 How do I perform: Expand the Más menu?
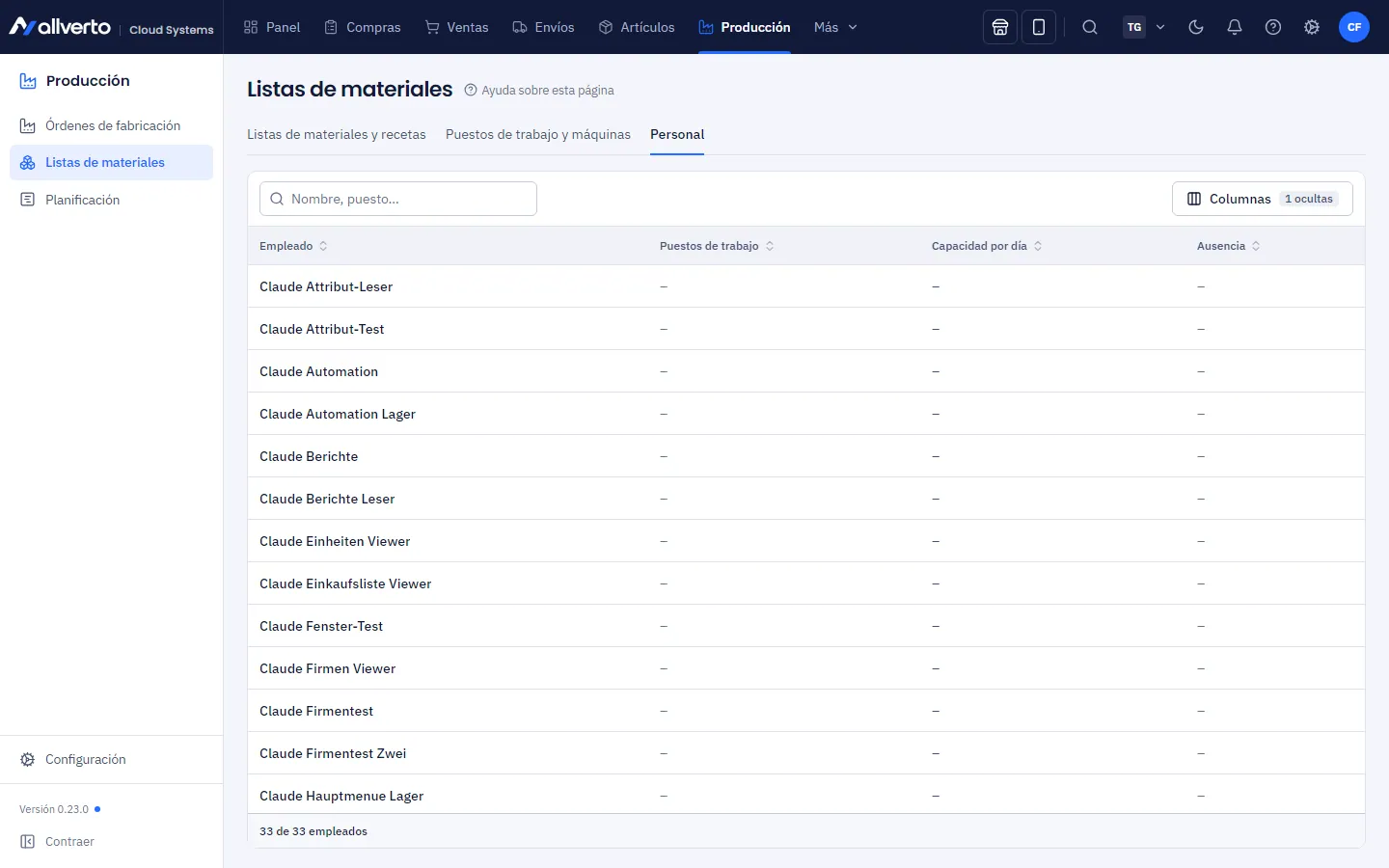pyautogui.click(x=835, y=27)
